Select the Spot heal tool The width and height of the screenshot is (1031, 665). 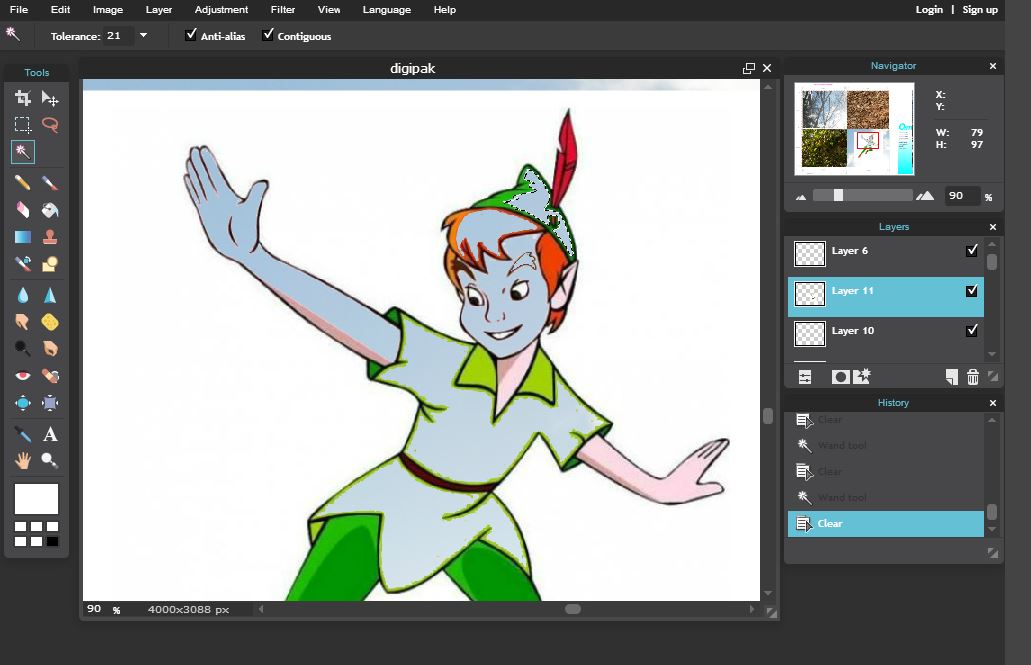click(x=50, y=376)
